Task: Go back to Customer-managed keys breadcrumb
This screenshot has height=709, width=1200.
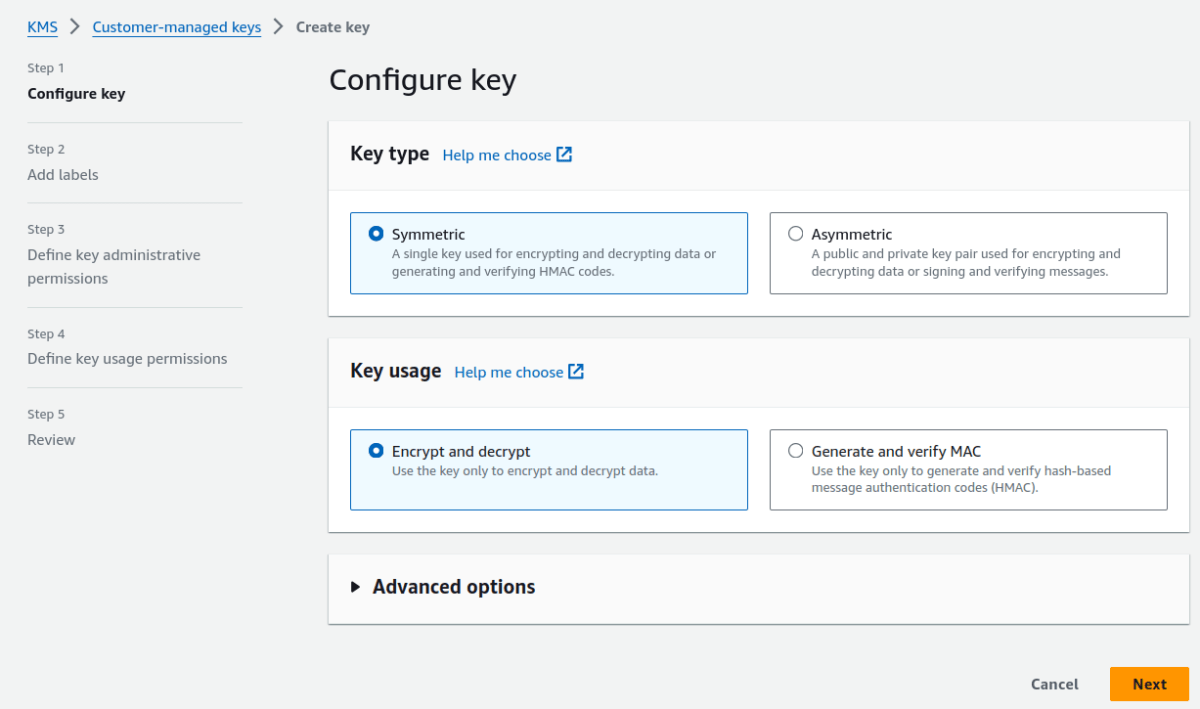Action: coord(176,27)
